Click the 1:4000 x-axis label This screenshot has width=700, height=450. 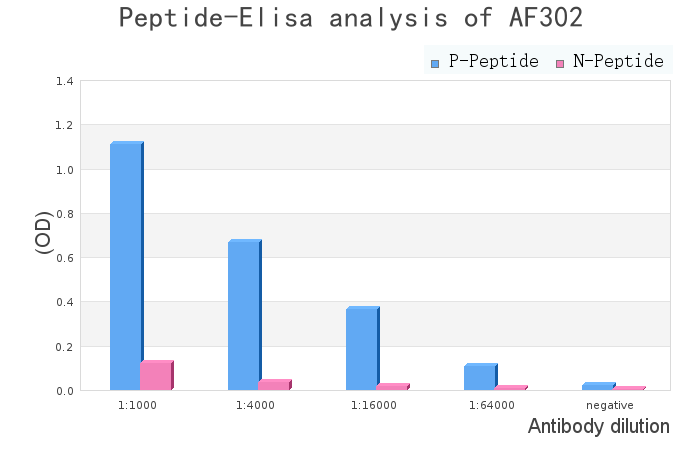[x=255, y=405]
